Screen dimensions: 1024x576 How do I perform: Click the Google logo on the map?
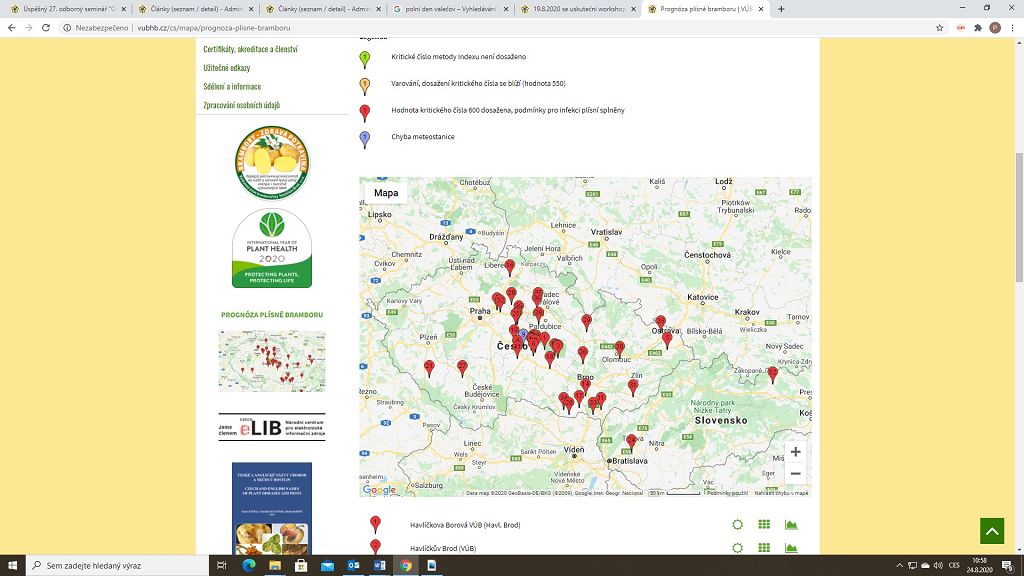pyautogui.click(x=379, y=490)
